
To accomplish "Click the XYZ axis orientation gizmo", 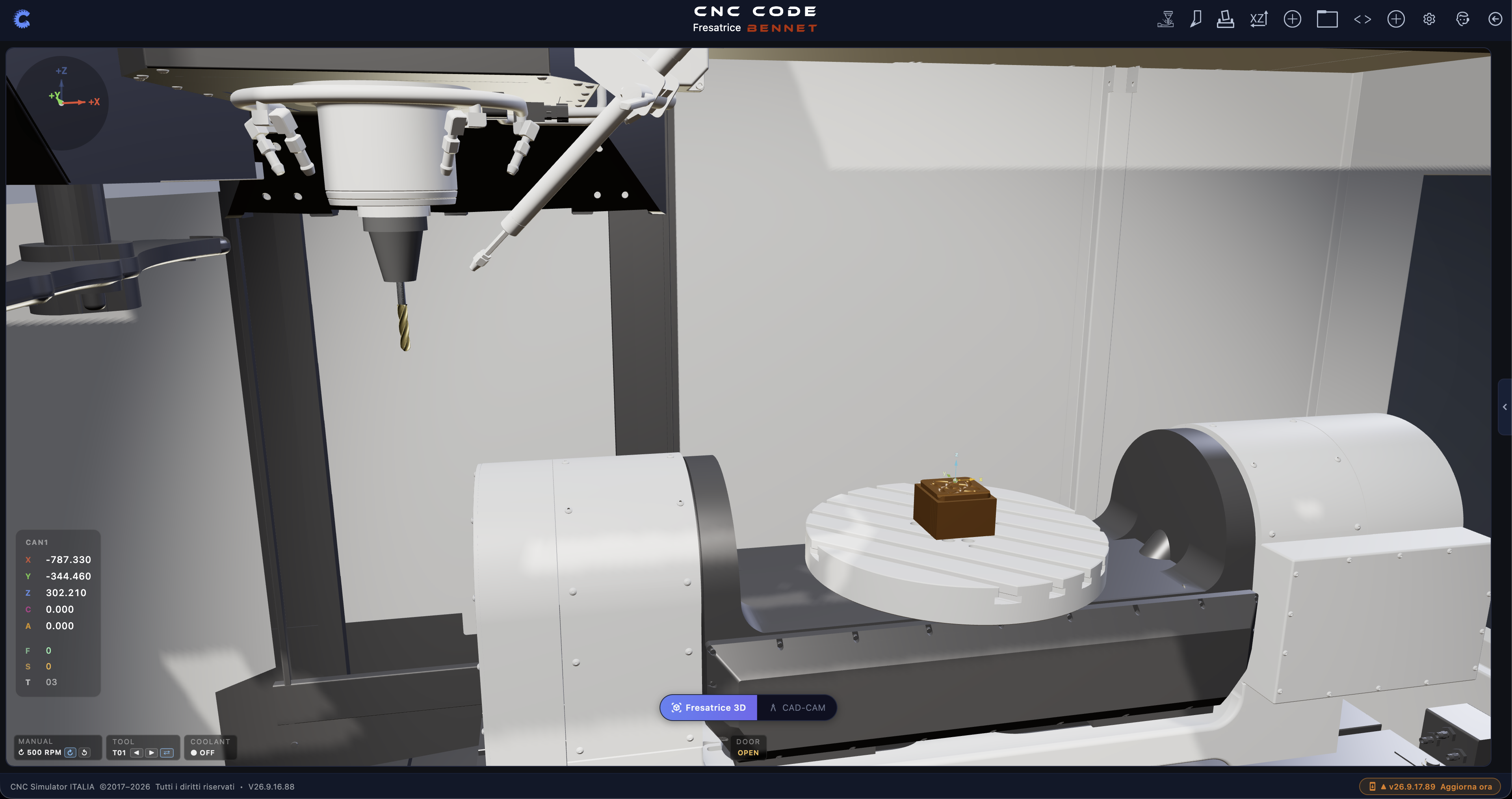I will (61, 103).
